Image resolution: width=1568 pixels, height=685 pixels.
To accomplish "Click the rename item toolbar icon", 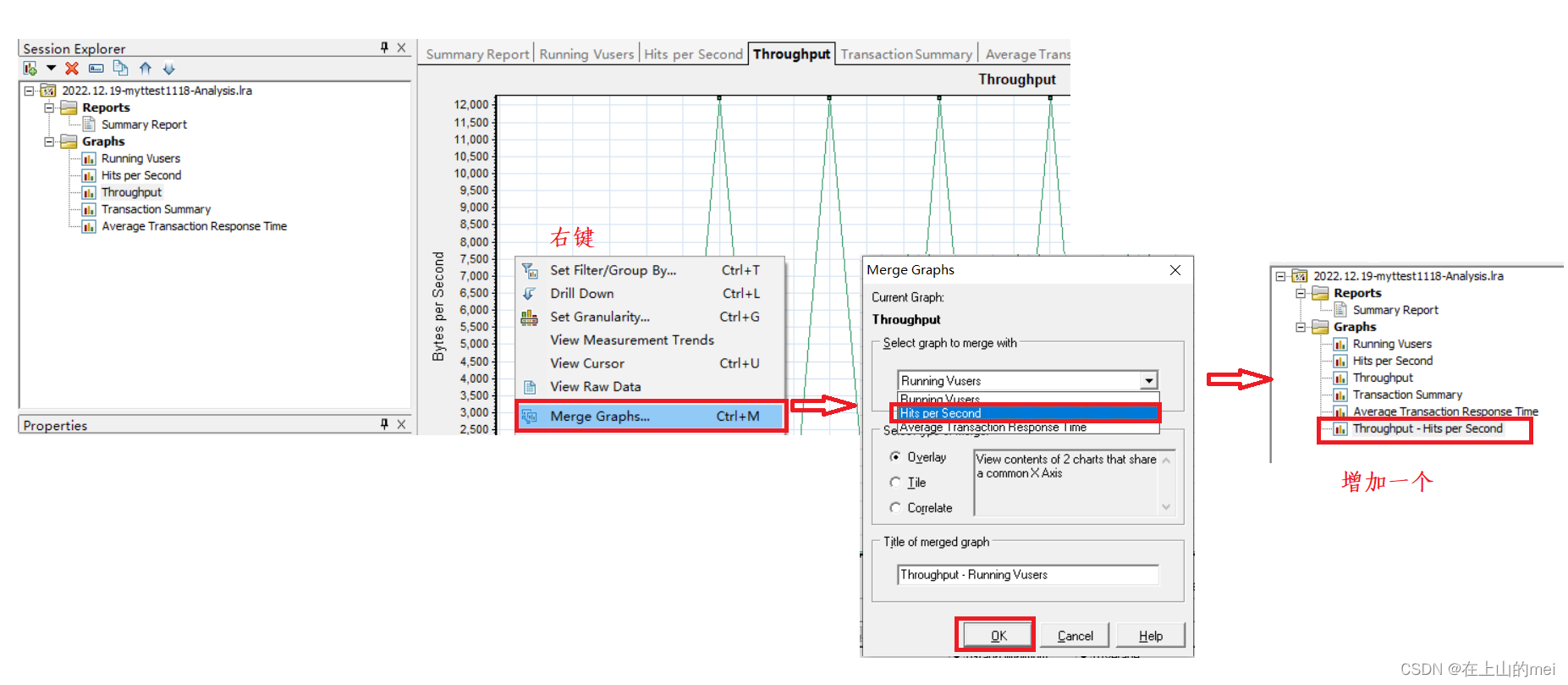I will click(96, 69).
